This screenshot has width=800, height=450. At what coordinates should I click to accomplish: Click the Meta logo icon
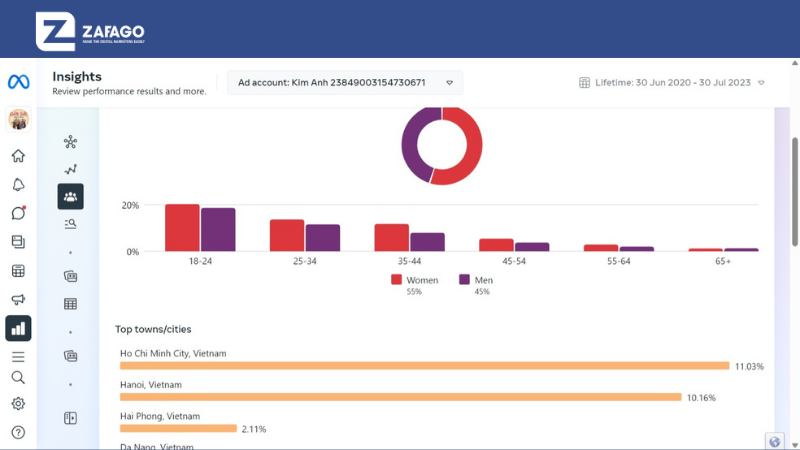[x=18, y=82]
